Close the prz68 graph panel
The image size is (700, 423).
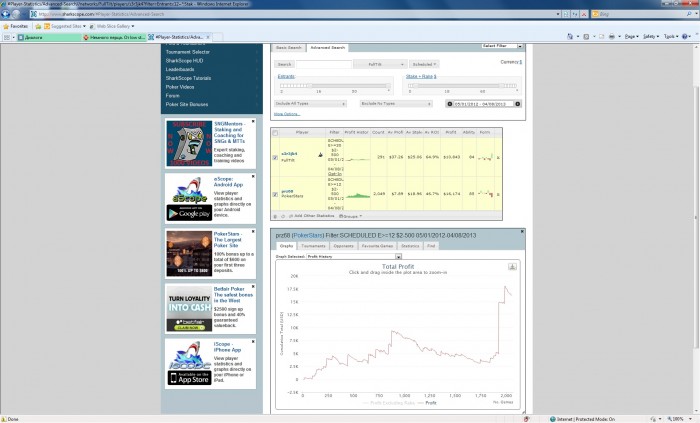click(522, 232)
